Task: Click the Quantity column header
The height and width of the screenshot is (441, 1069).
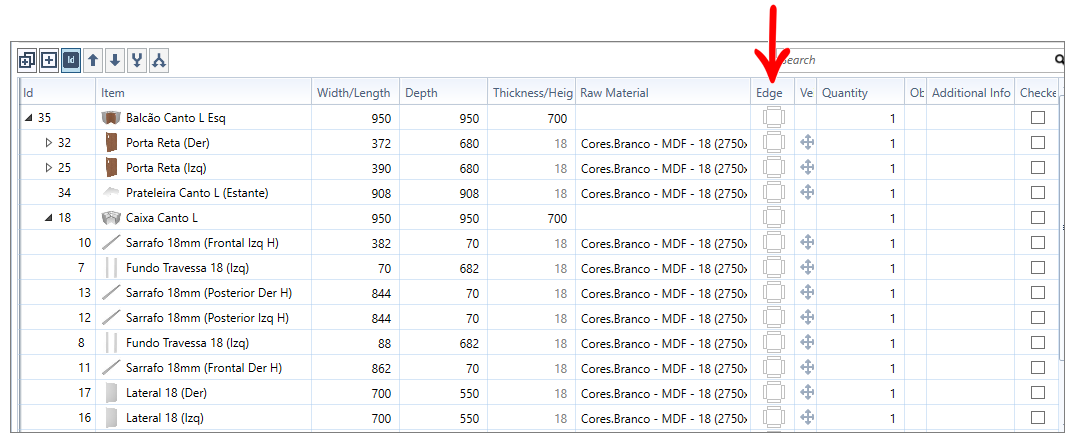Action: 860,93
